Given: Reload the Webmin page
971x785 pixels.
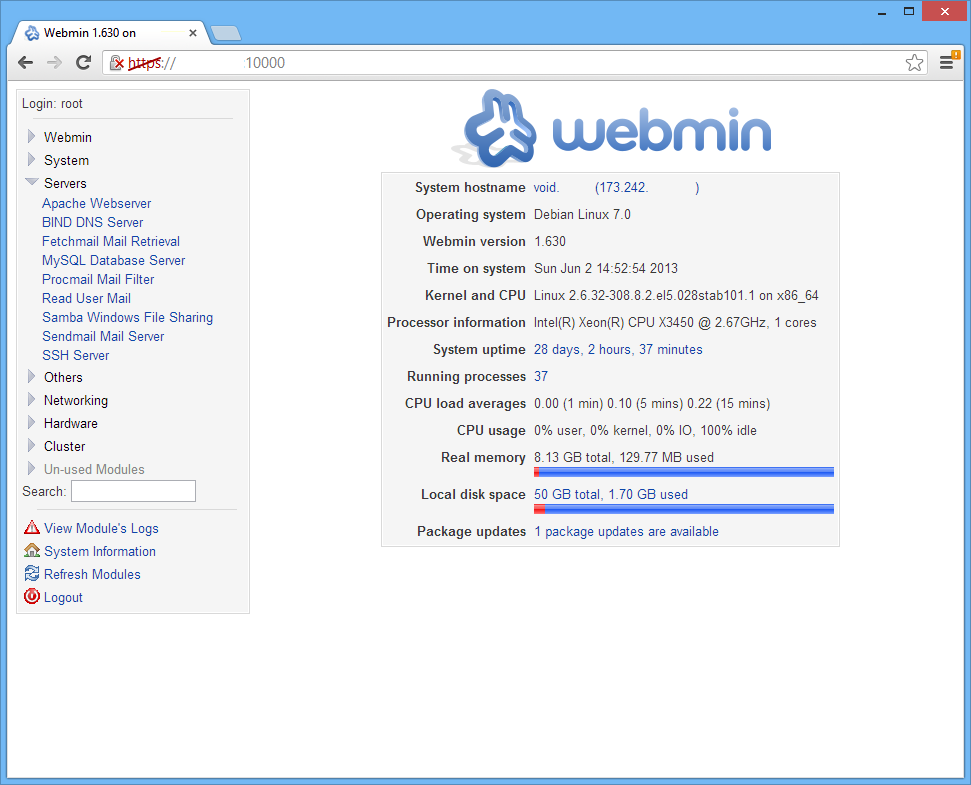Looking at the screenshot, I should pos(84,63).
